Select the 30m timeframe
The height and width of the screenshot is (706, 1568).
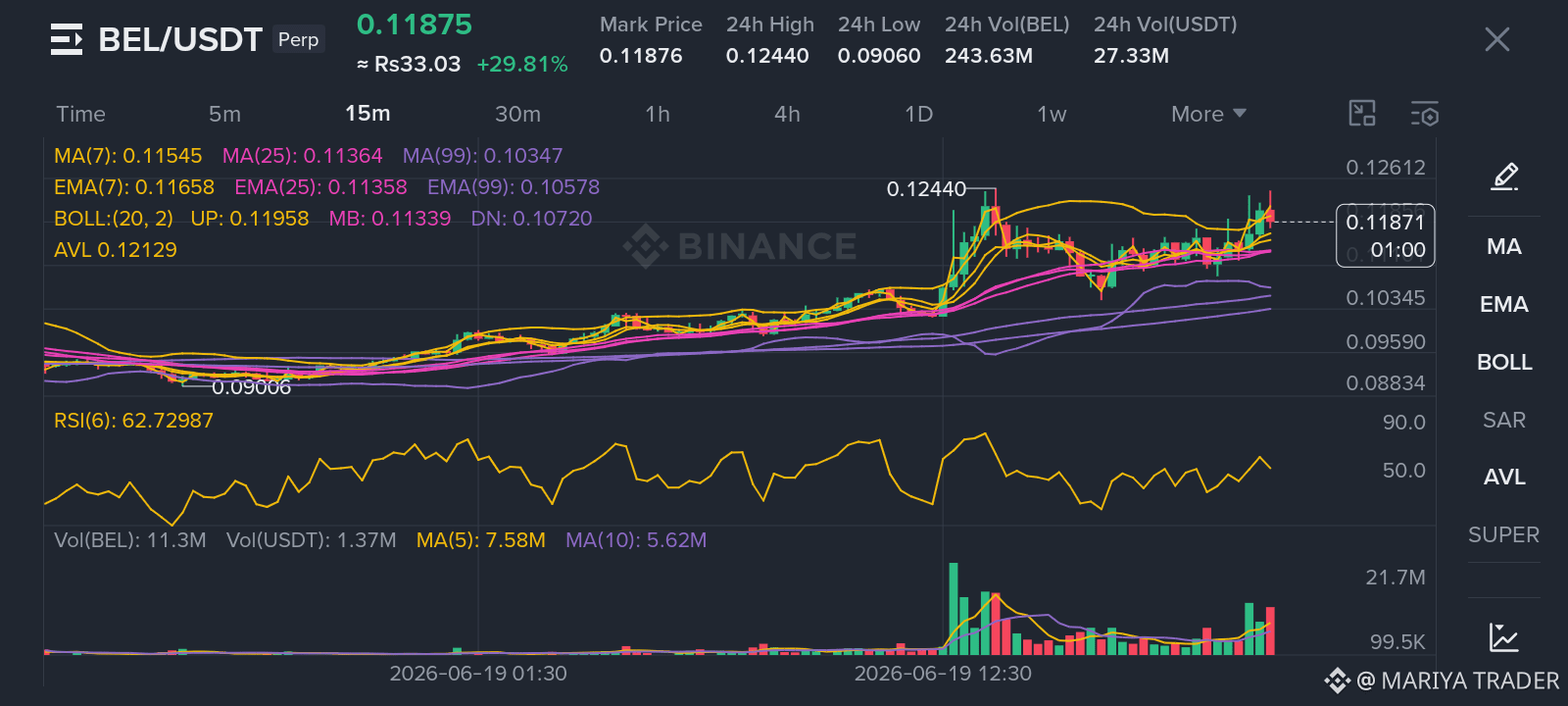[x=517, y=114]
